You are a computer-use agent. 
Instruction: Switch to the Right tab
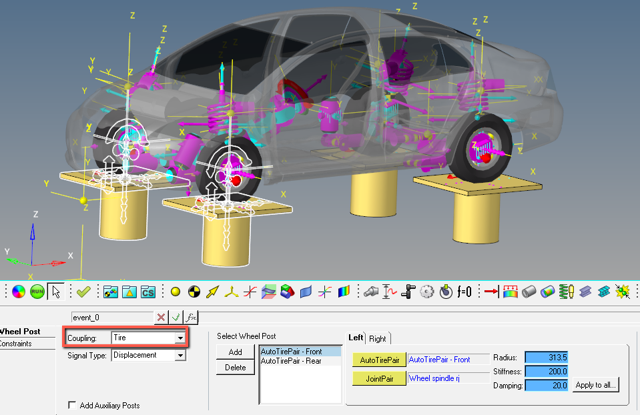(x=378, y=339)
